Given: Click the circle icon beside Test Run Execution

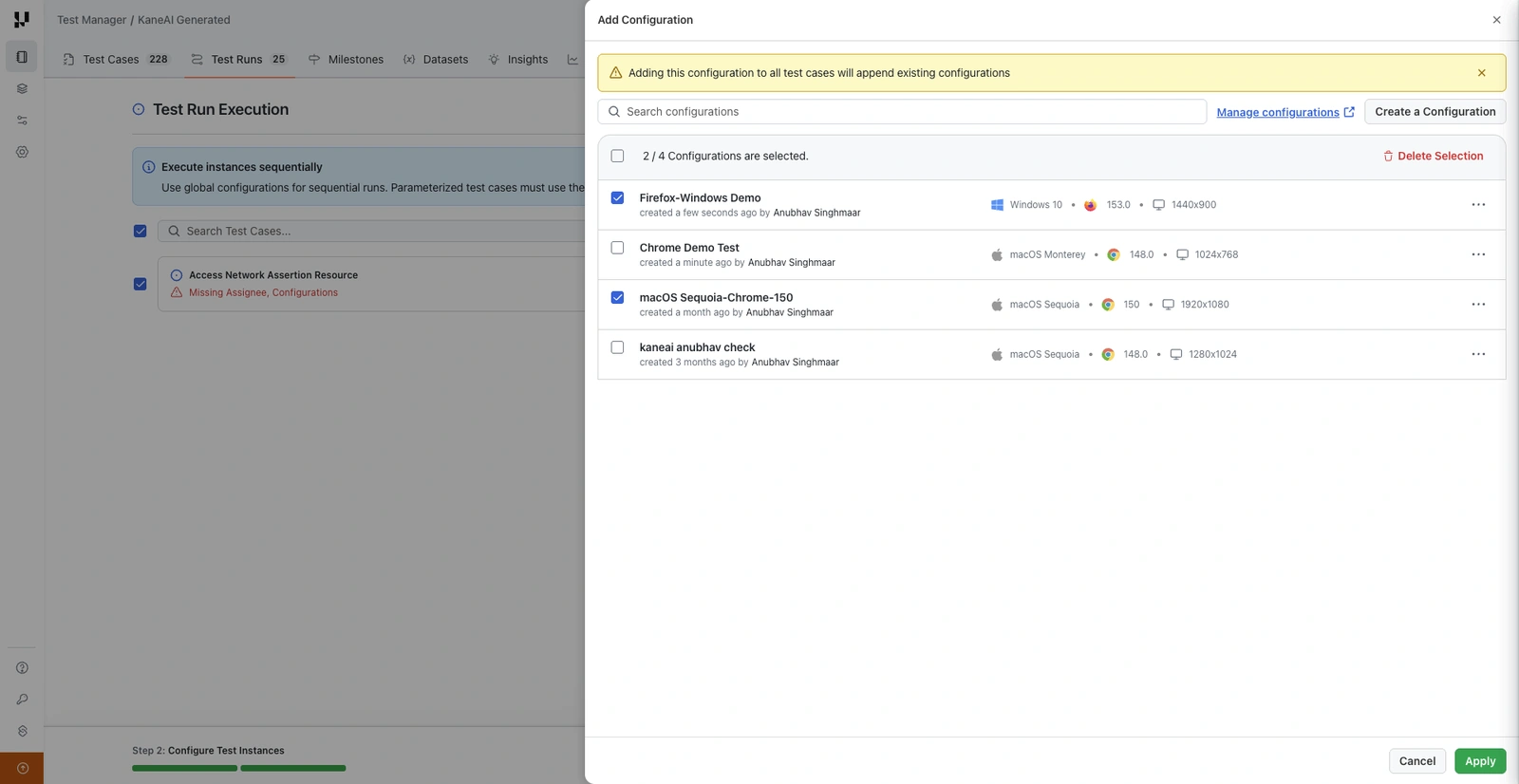Looking at the screenshot, I should [x=139, y=109].
